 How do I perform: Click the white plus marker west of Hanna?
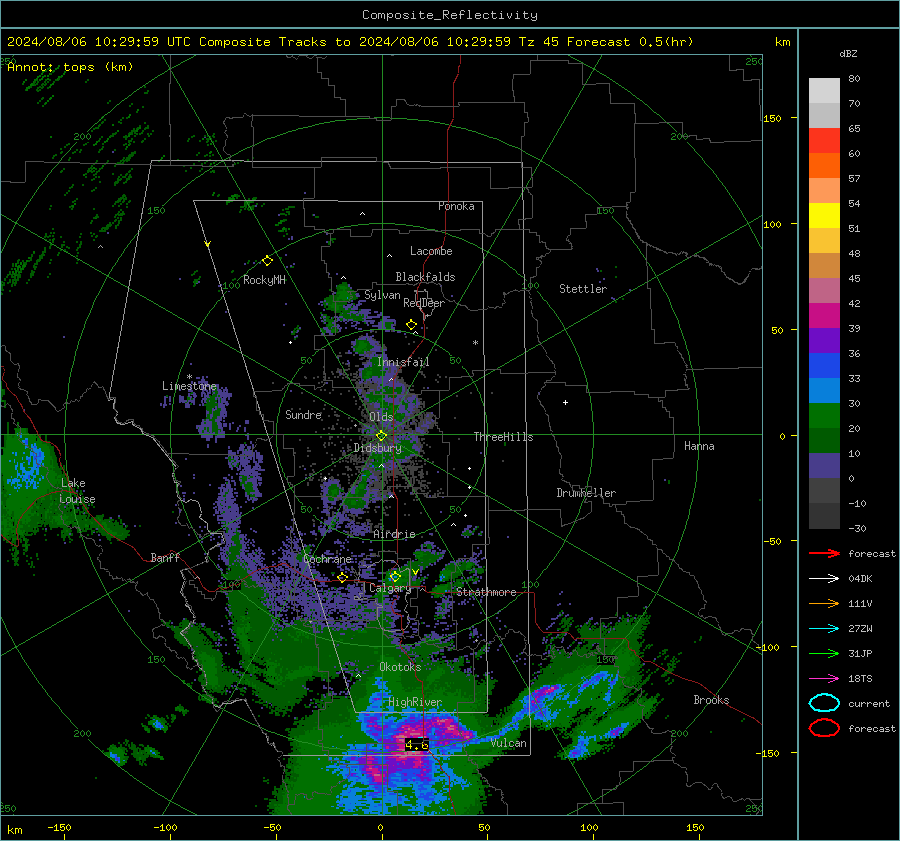coord(565,402)
